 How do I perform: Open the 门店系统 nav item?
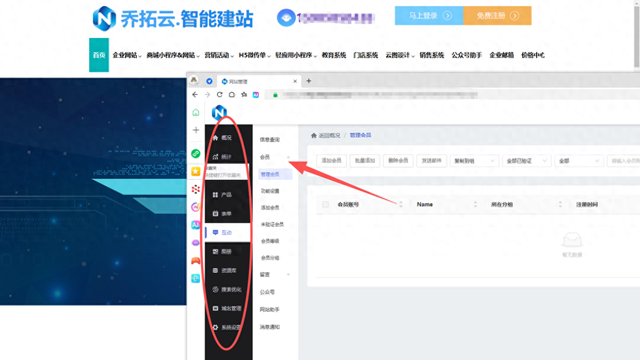coord(366,55)
